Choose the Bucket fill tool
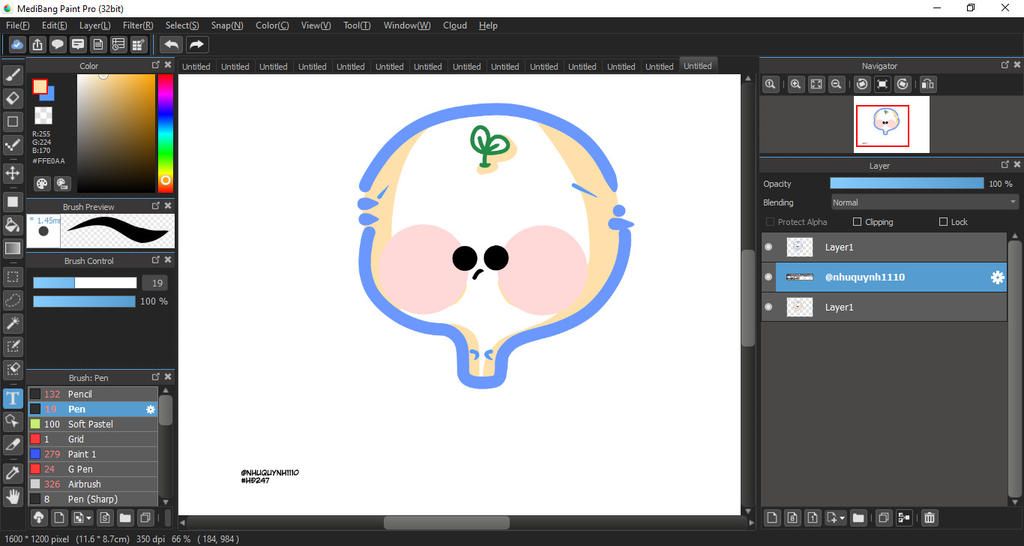 (13, 225)
